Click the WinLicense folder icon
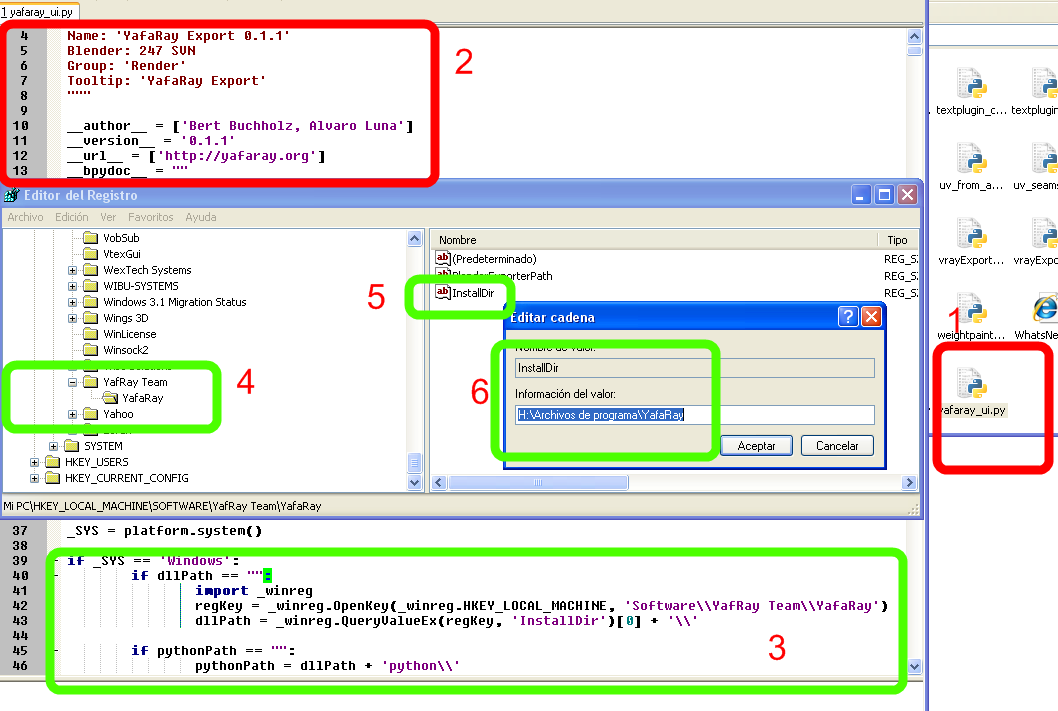The image size is (1058, 711). [x=90, y=334]
